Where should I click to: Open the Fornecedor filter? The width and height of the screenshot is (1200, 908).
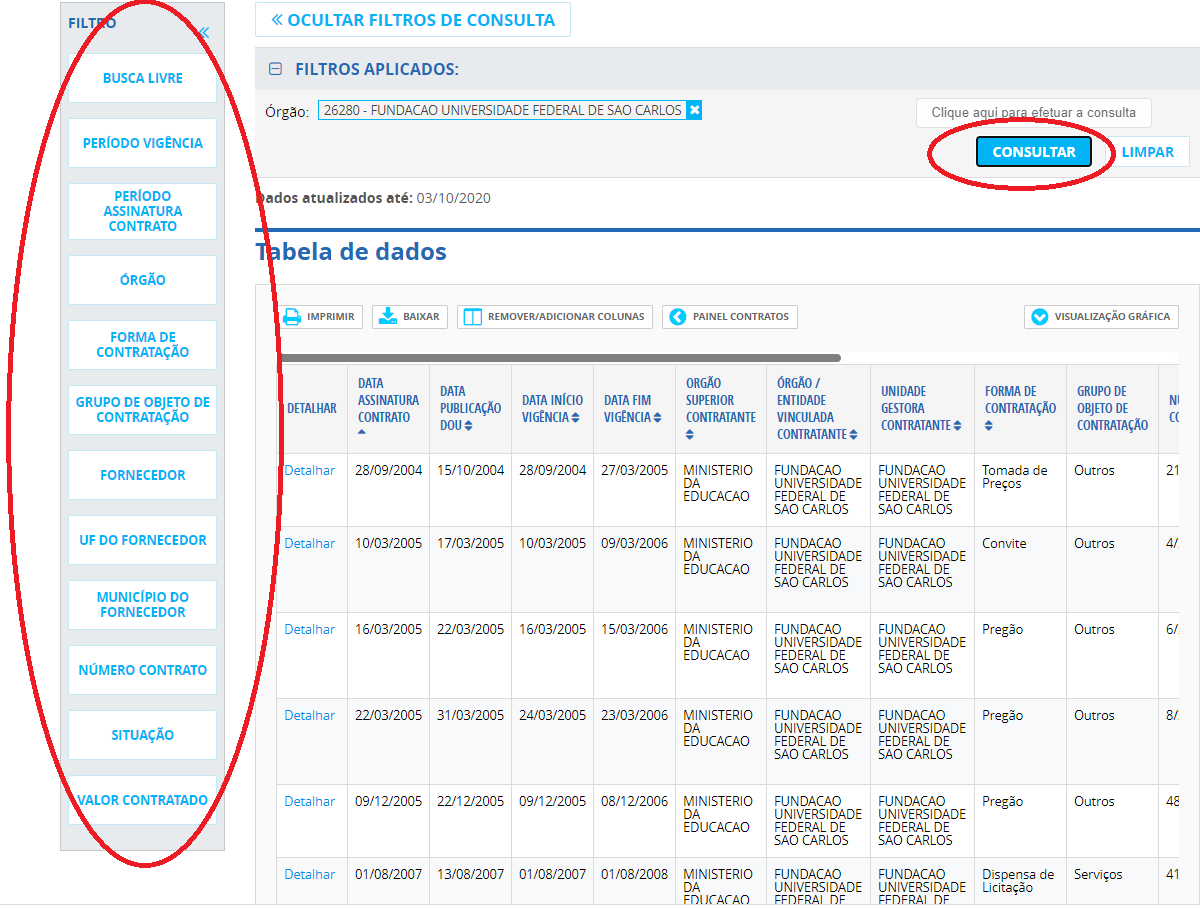pos(143,475)
